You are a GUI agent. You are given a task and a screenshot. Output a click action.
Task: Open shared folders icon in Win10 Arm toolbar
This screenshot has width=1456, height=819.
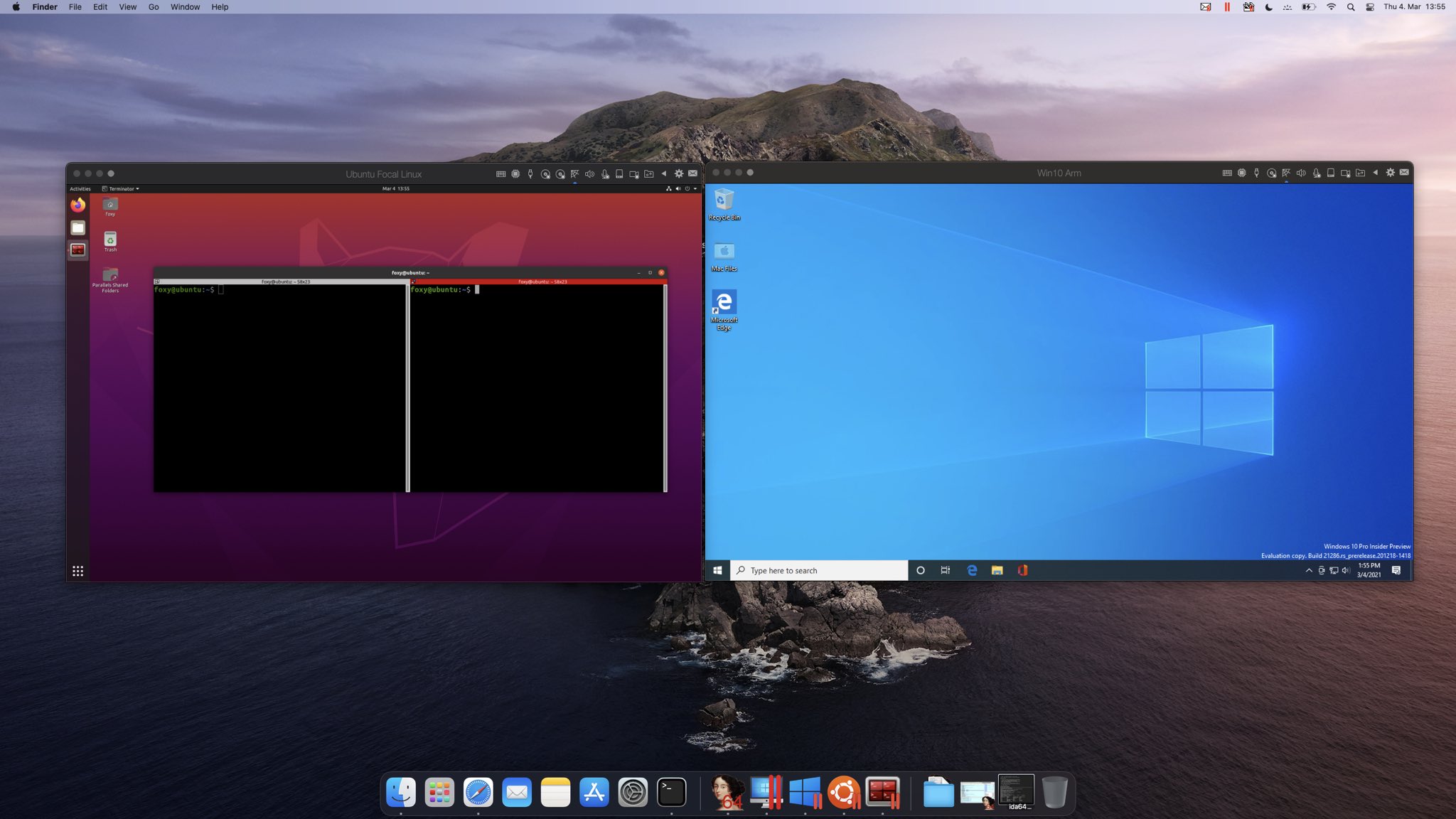coord(1360,173)
